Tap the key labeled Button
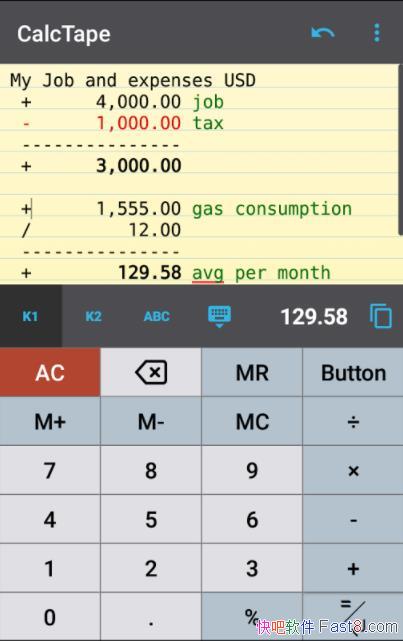 pyautogui.click(x=353, y=372)
